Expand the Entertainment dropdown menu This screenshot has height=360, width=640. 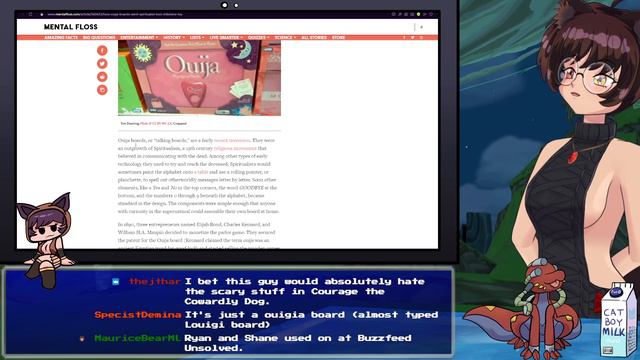[x=139, y=38]
